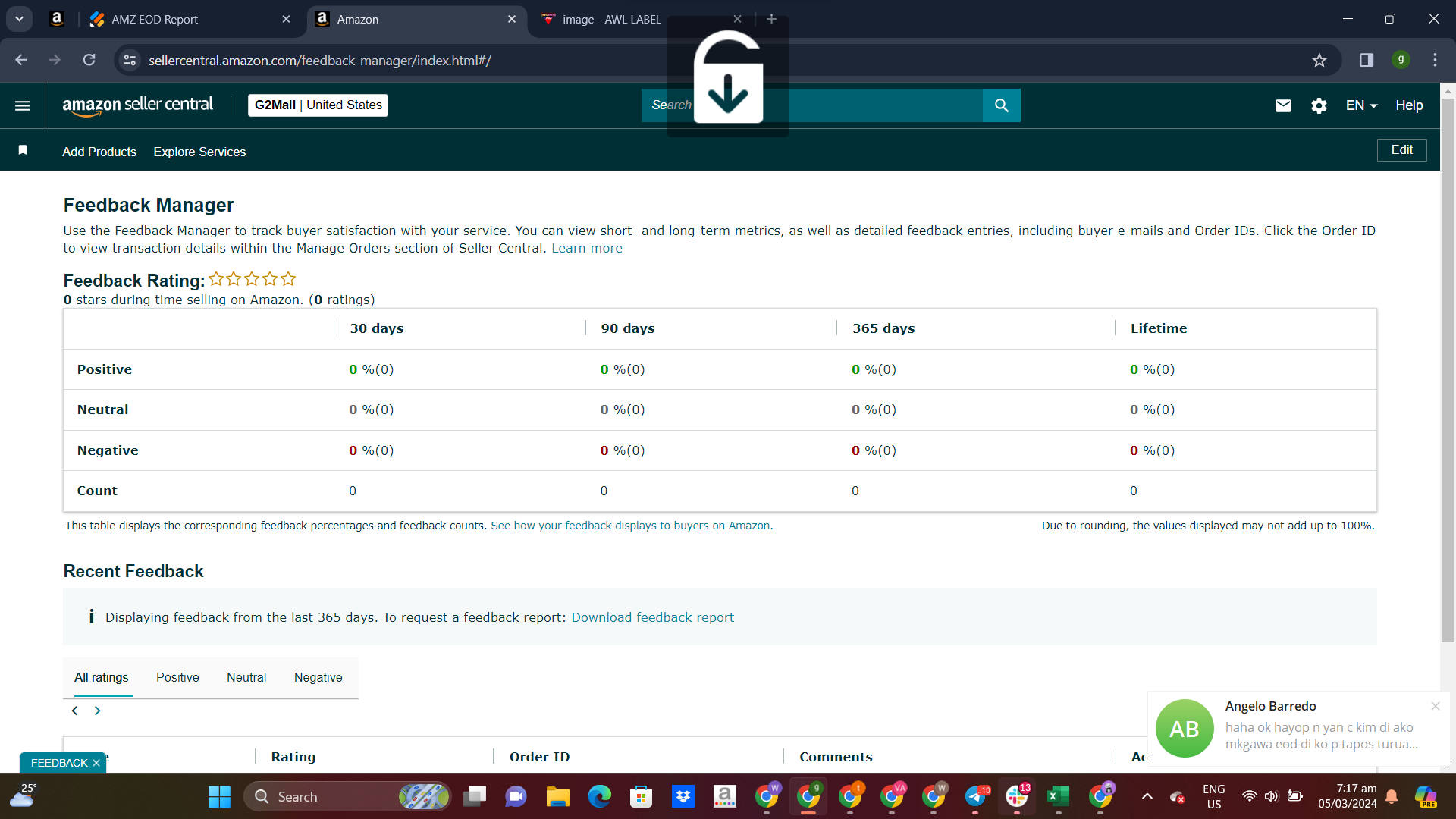View site information for sellercentral.amazon.com
Image resolution: width=1456 pixels, height=819 pixels.
click(130, 60)
